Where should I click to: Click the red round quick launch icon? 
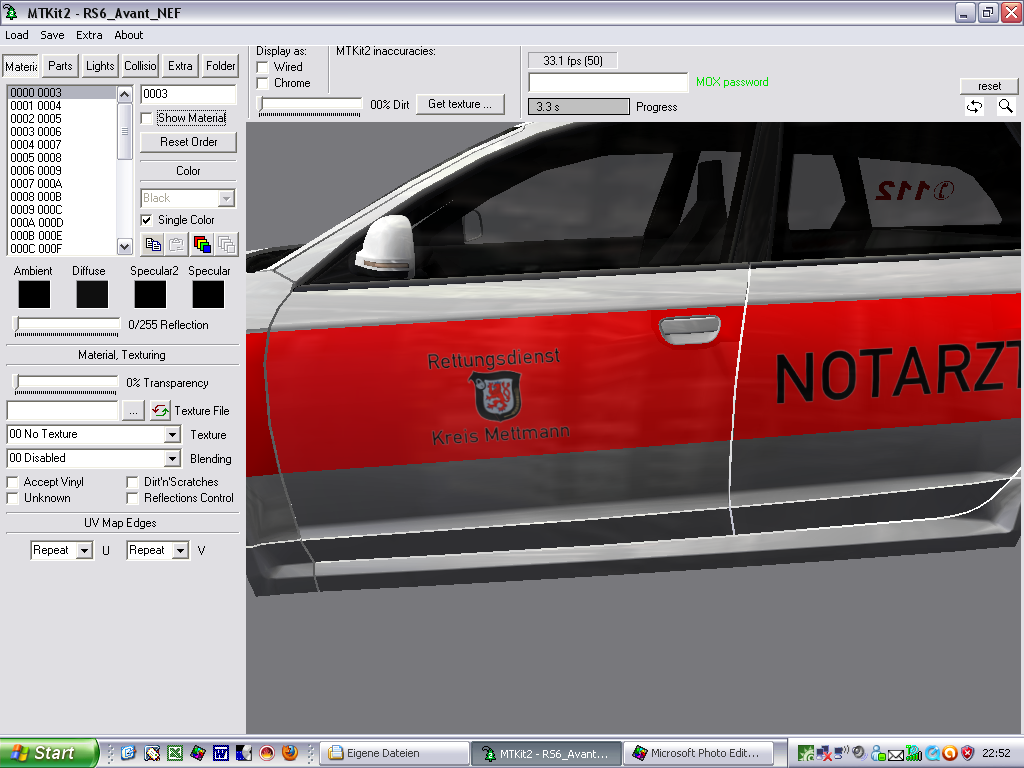click(x=267, y=753)
